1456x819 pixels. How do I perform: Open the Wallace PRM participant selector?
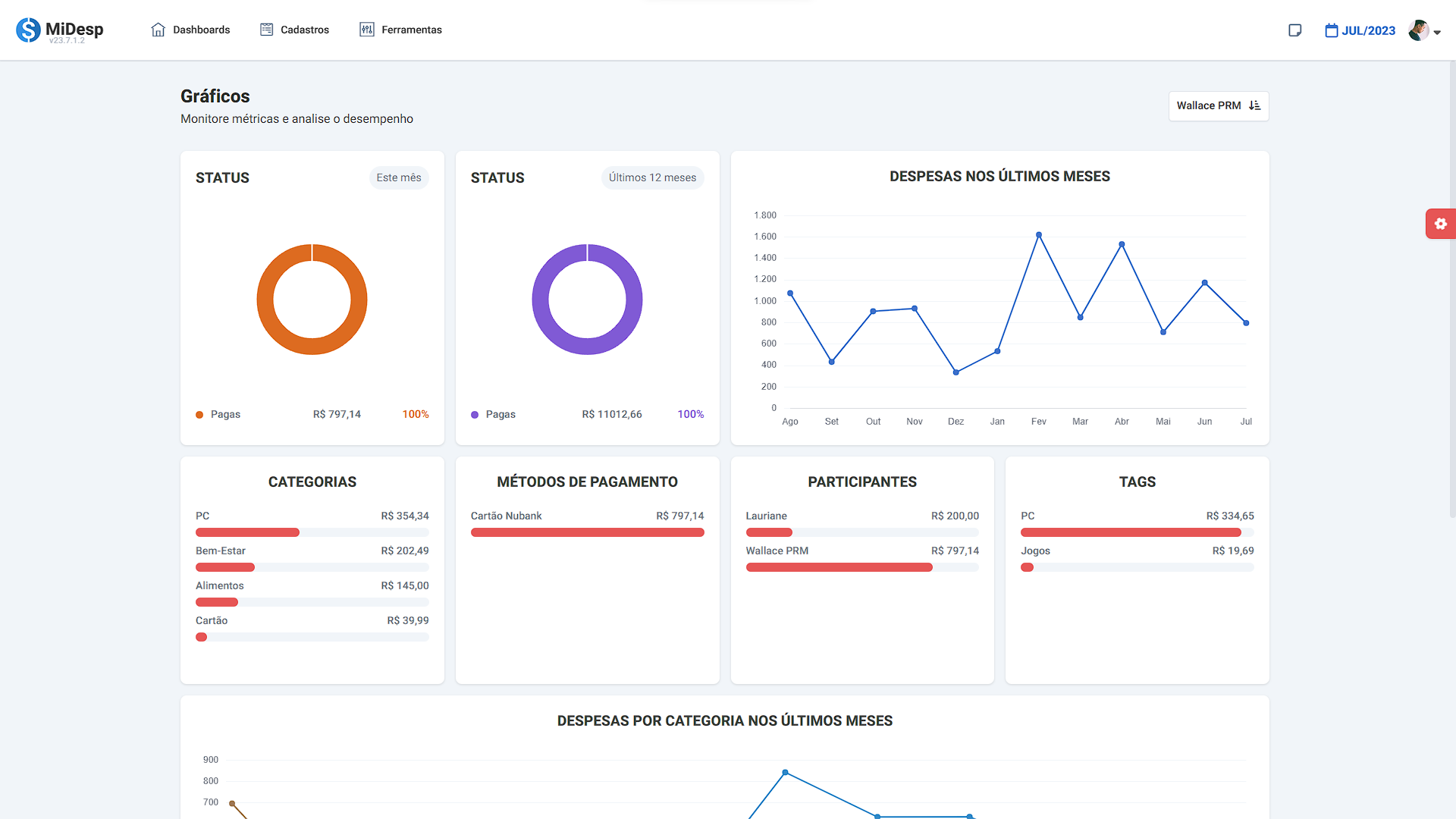click(x=1210, y=105)
